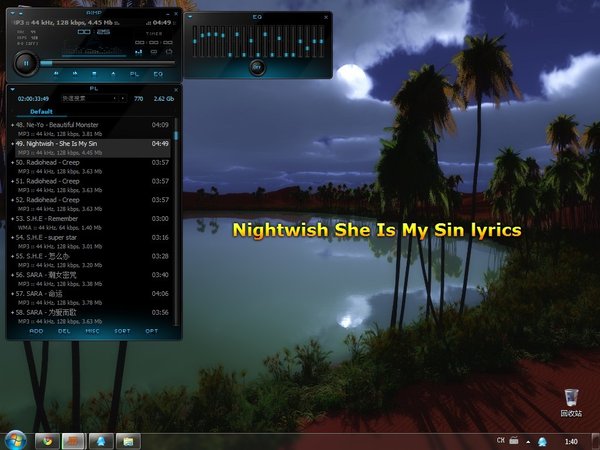Open the quick search dropdown in playlist
Viewport: 600px width, 450px height.
tap(123, 99)
